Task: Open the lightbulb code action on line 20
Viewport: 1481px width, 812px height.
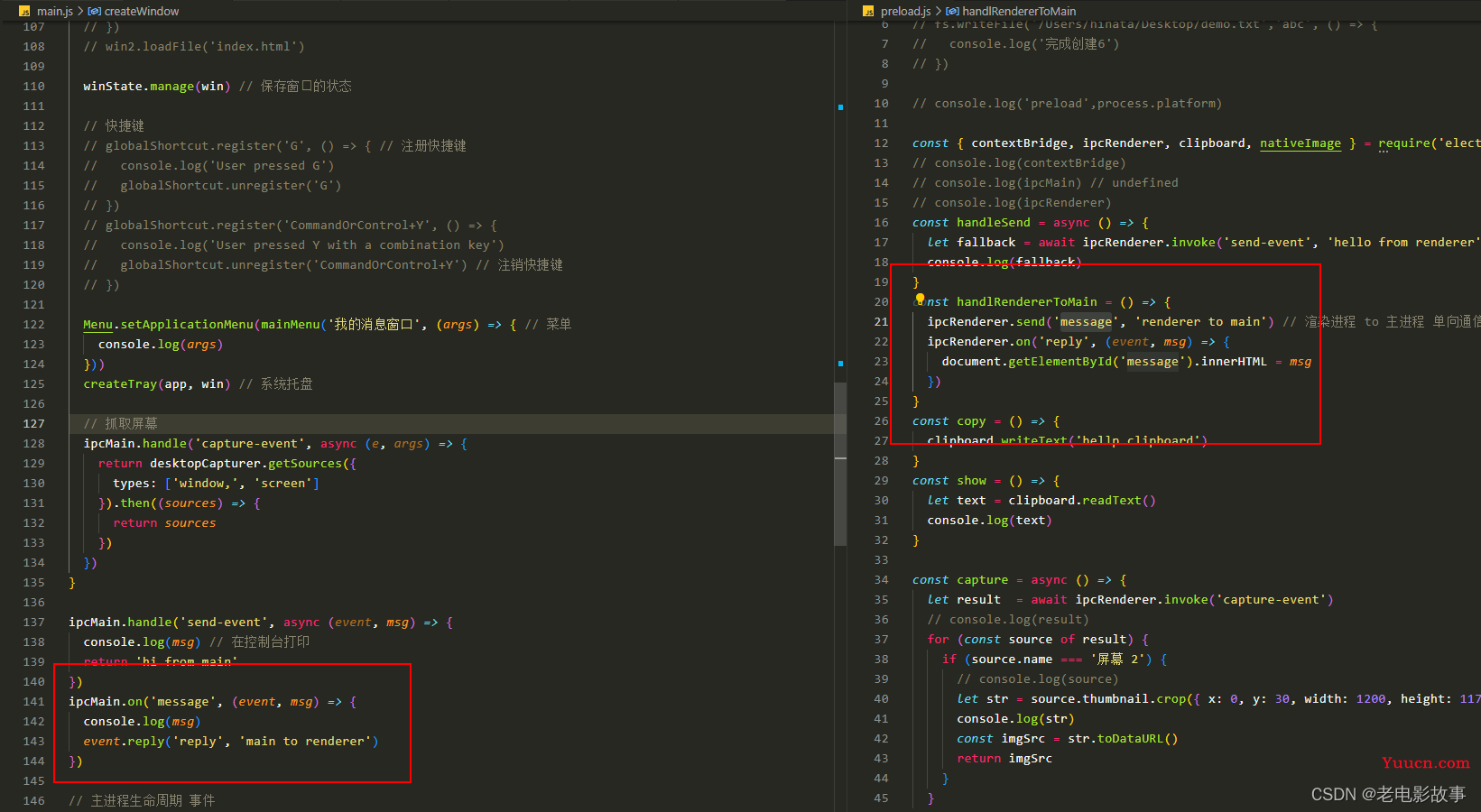Action: (x=920, y=299)
